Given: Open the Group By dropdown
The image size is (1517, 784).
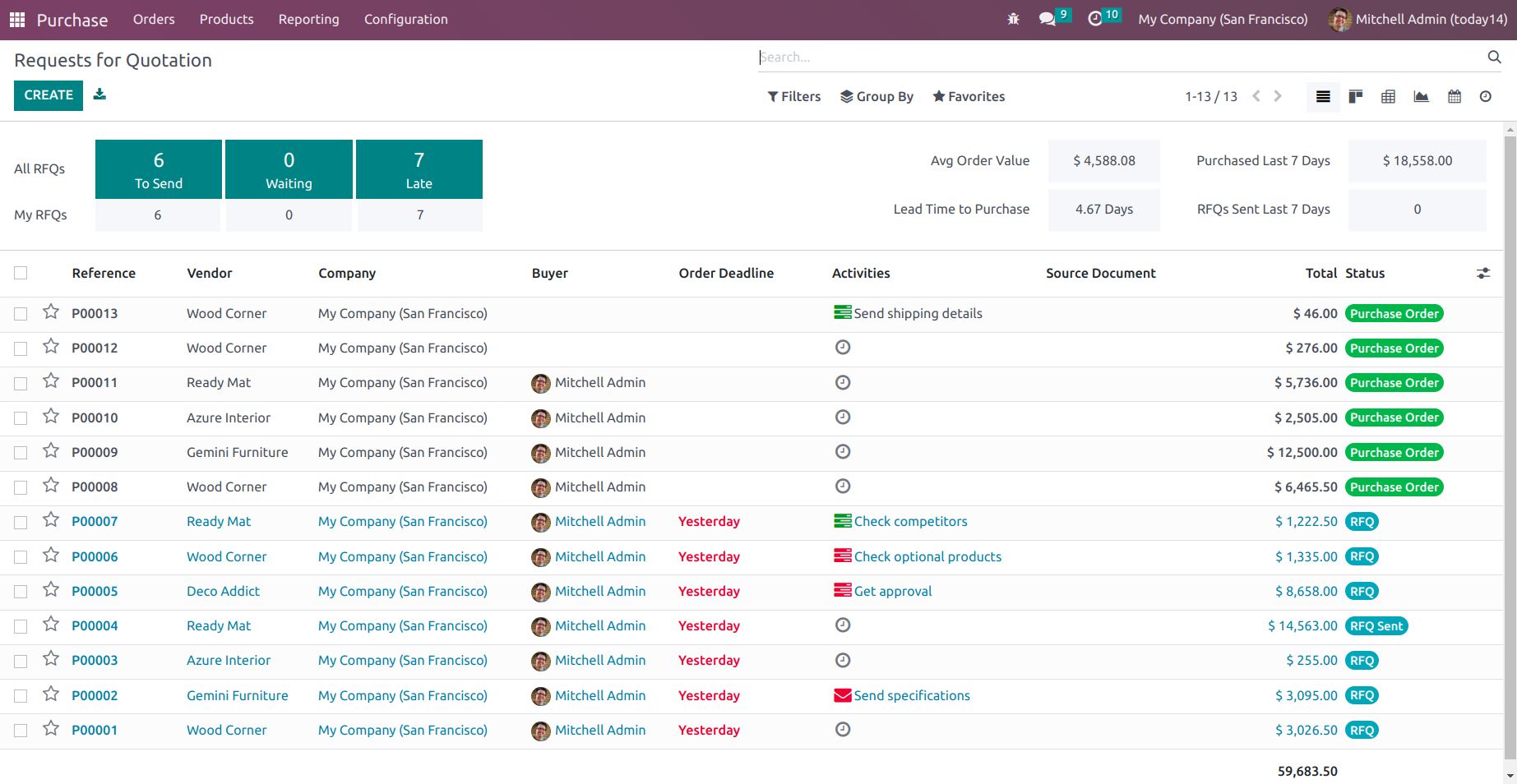Looking at the screenshot, I should pos(876,97).
